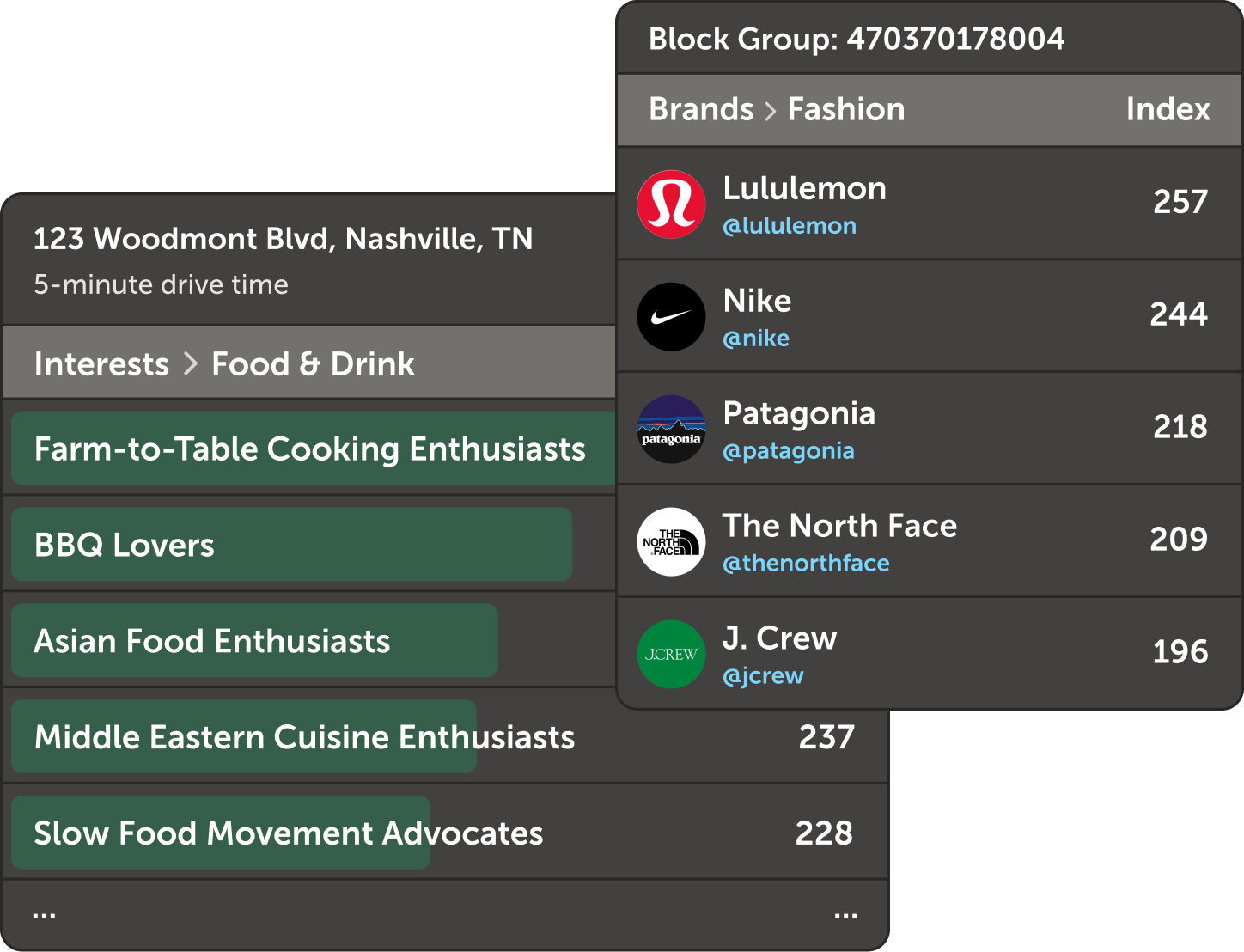Select the Farm-to-Table Cooking Enthusiasts bar

click(x=310, y=449)
